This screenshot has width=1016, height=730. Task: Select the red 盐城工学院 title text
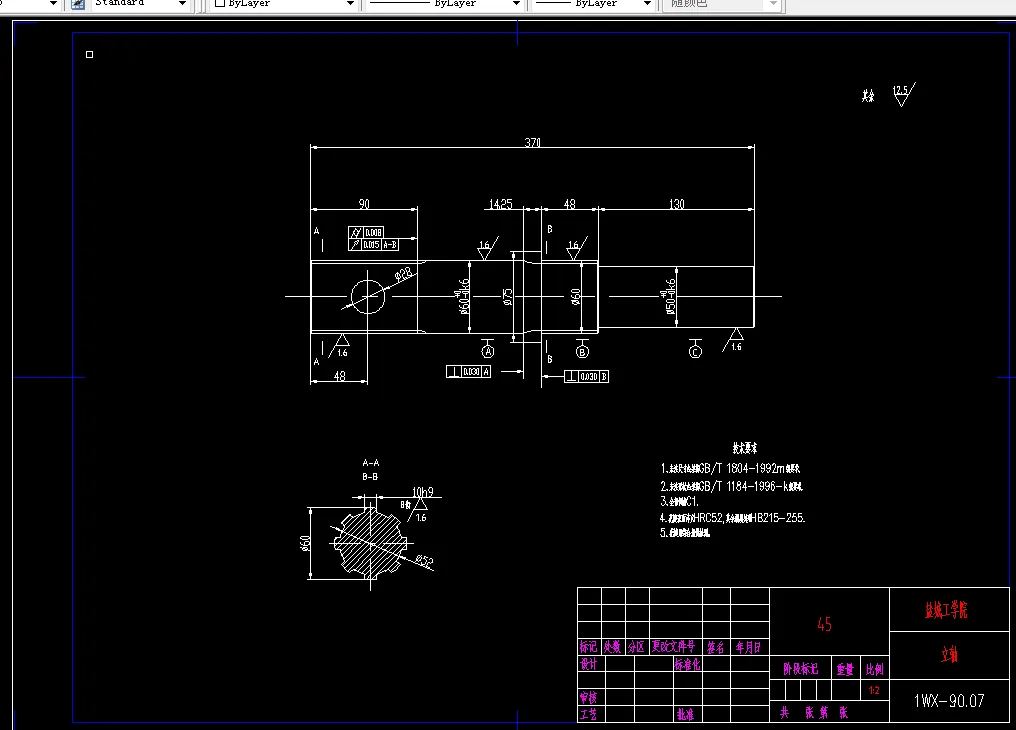[x=946, y=610]
